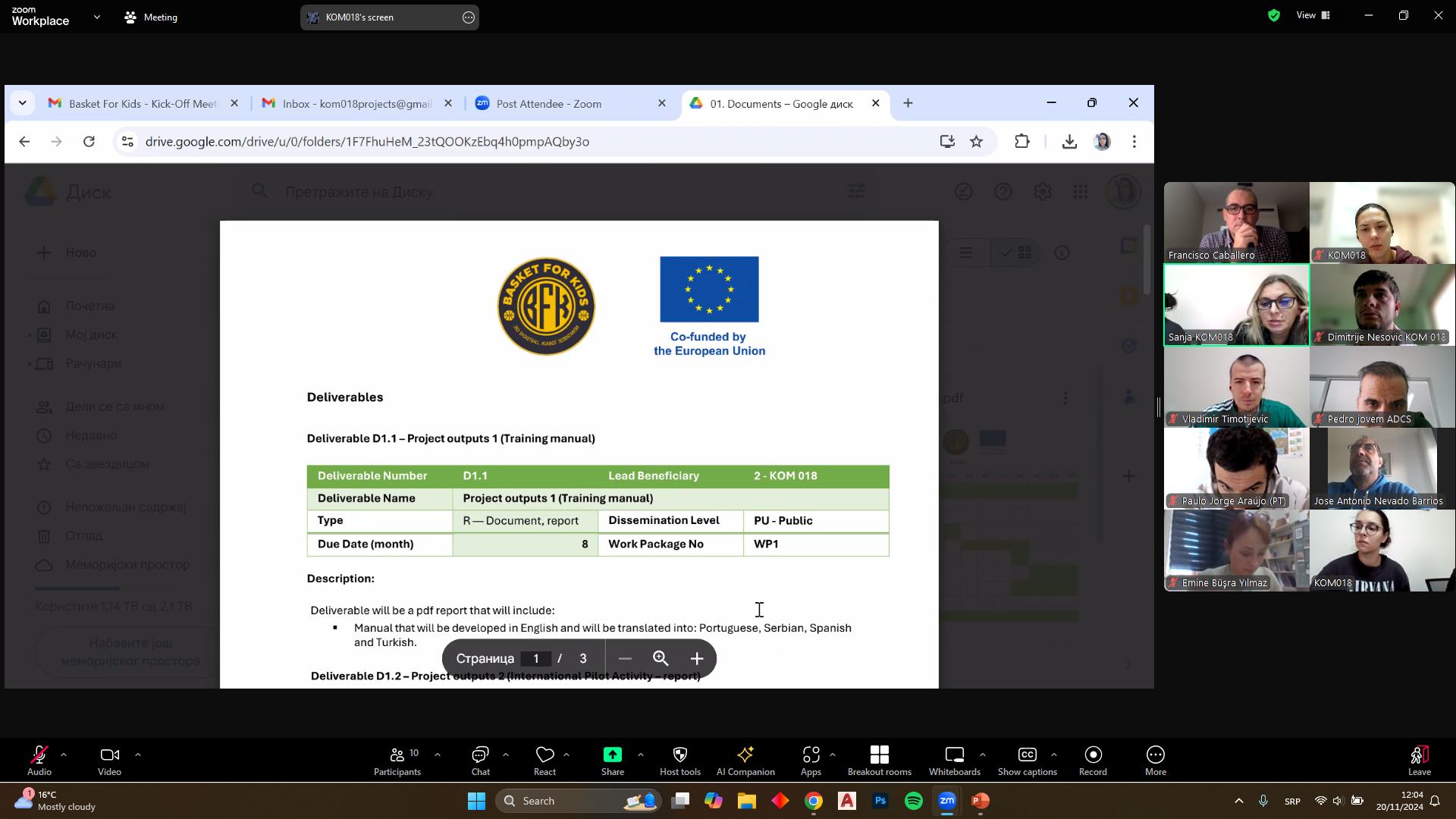Open PowerPoint from the taskbar
1456x819 pixels.
pyautogui.click(x=980, y=801)
